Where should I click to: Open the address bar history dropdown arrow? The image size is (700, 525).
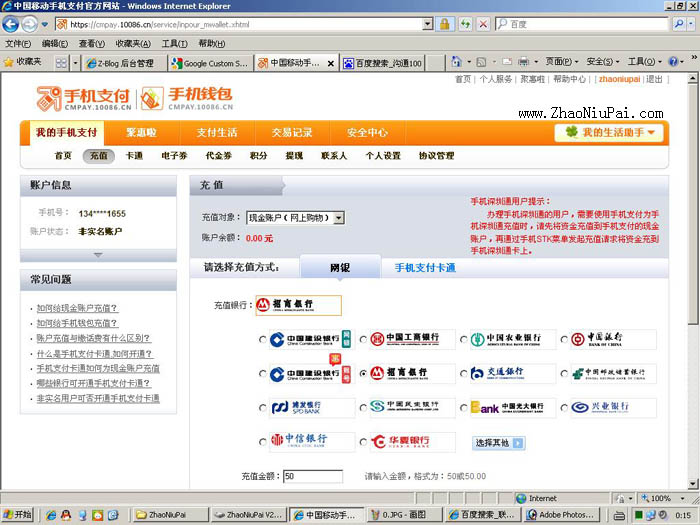coord(427,24)
